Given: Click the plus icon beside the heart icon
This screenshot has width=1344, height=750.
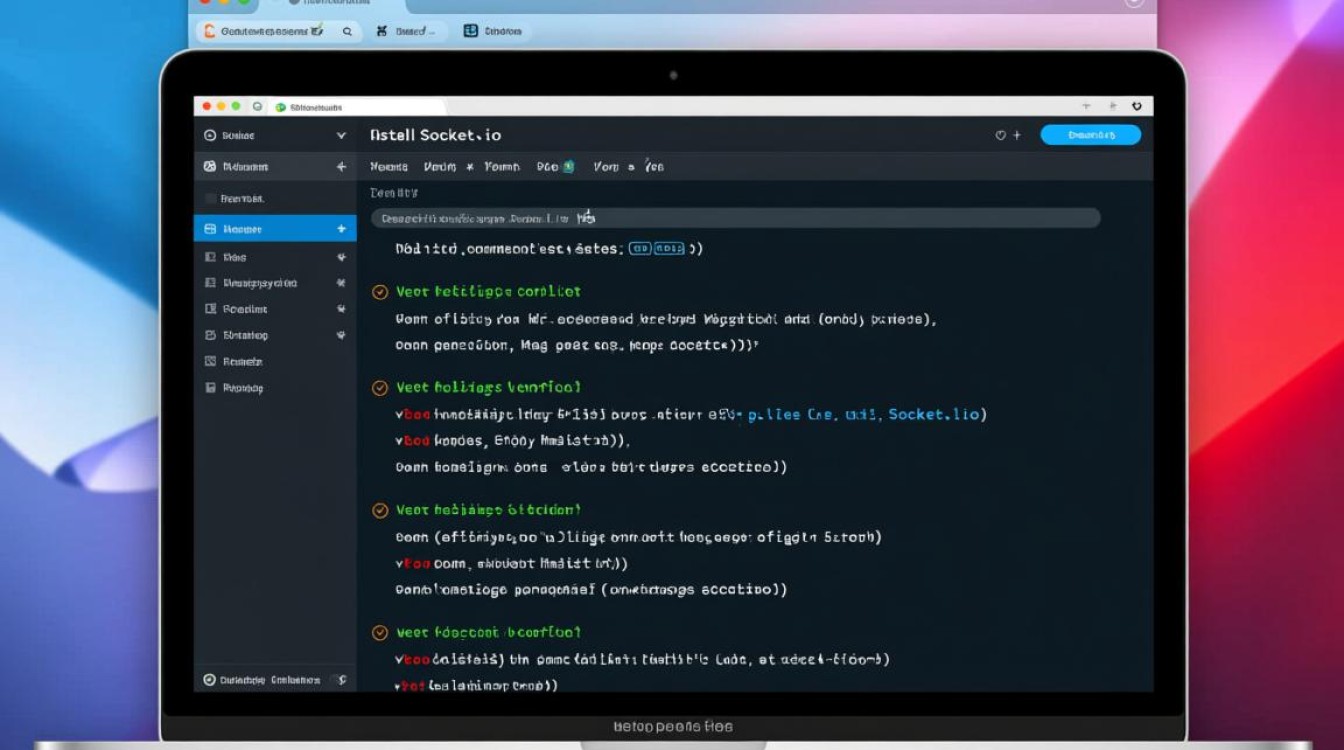Looking at the screenshot, I should click(1017, 135).
